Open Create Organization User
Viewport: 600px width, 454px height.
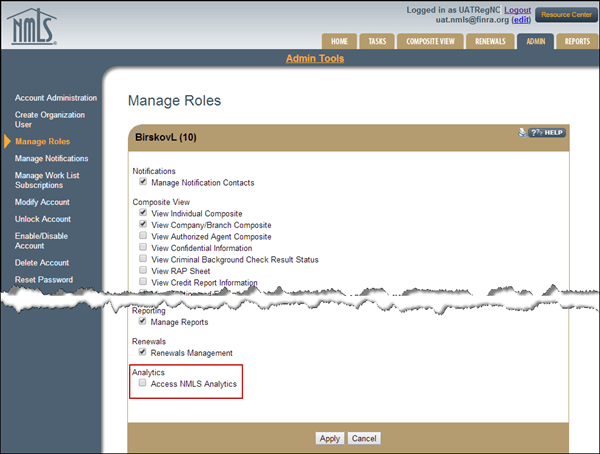[50, 119]
